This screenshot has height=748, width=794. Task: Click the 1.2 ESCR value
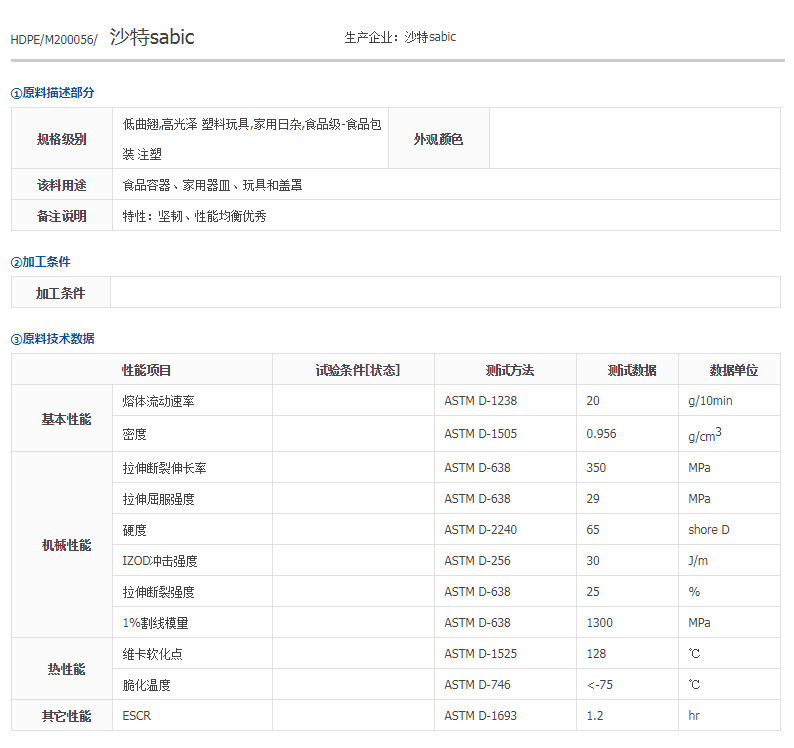595,716
